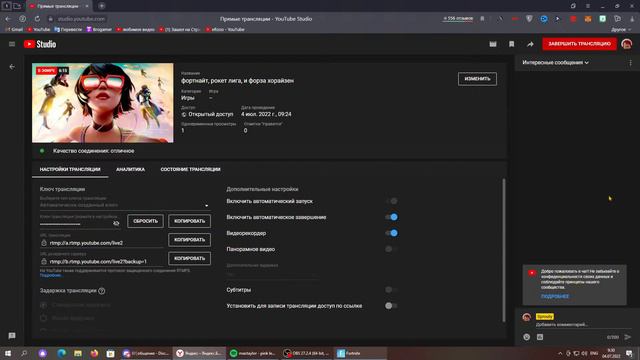Click the chat poll icon beside the emoji icon
Image resolution: width=640 pixels, height=360 pixels.
540,337
